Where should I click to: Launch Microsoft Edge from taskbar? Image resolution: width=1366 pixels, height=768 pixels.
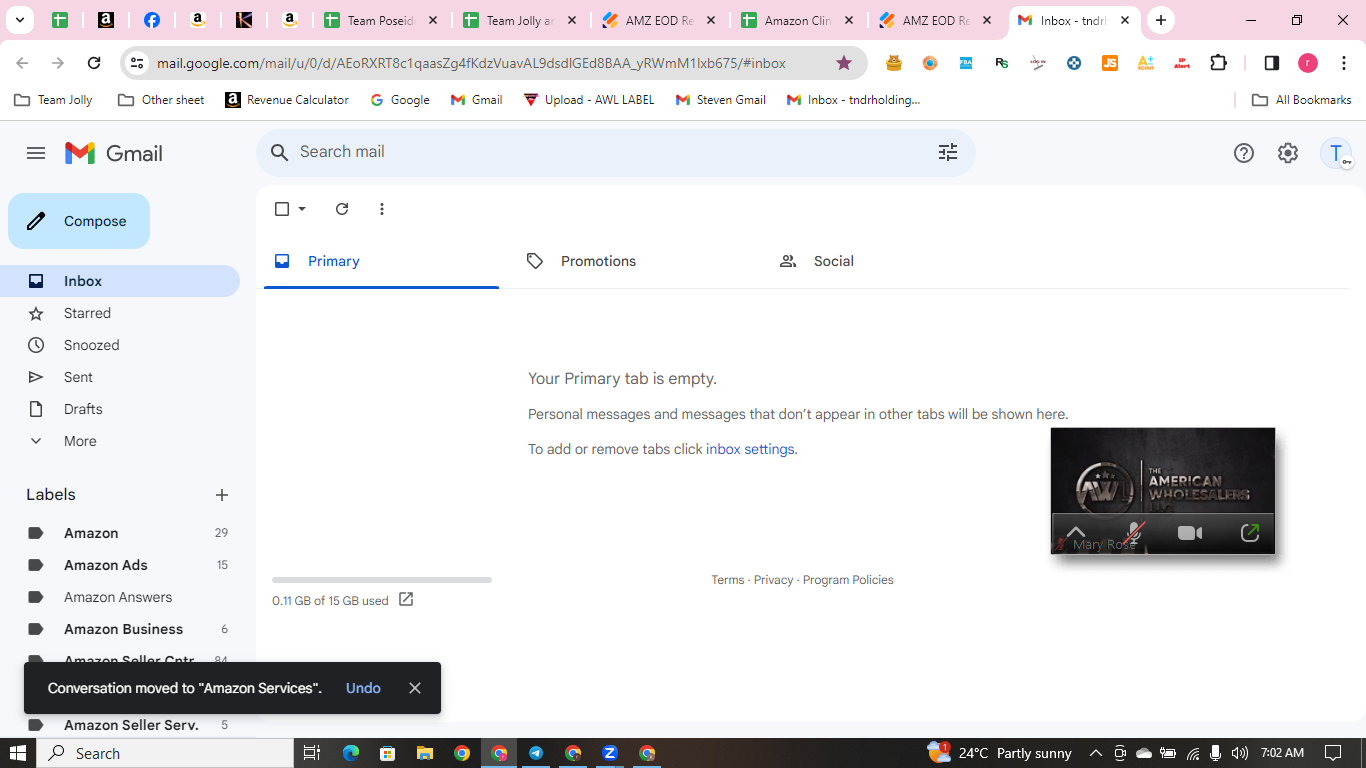(x=350, y=753)
